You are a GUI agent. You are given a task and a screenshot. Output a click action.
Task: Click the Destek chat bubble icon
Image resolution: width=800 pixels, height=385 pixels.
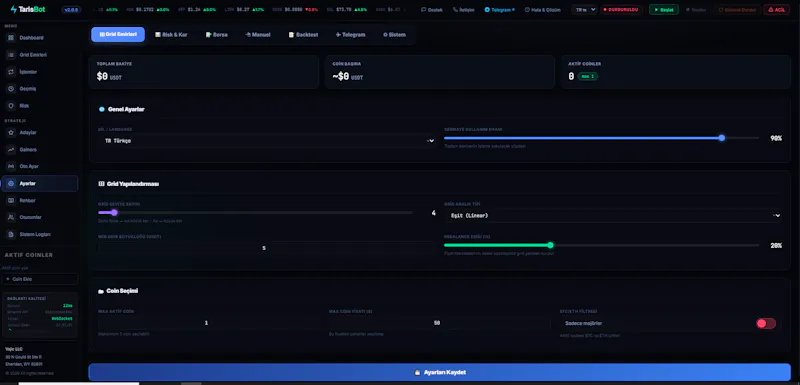[x=423, y=10]
